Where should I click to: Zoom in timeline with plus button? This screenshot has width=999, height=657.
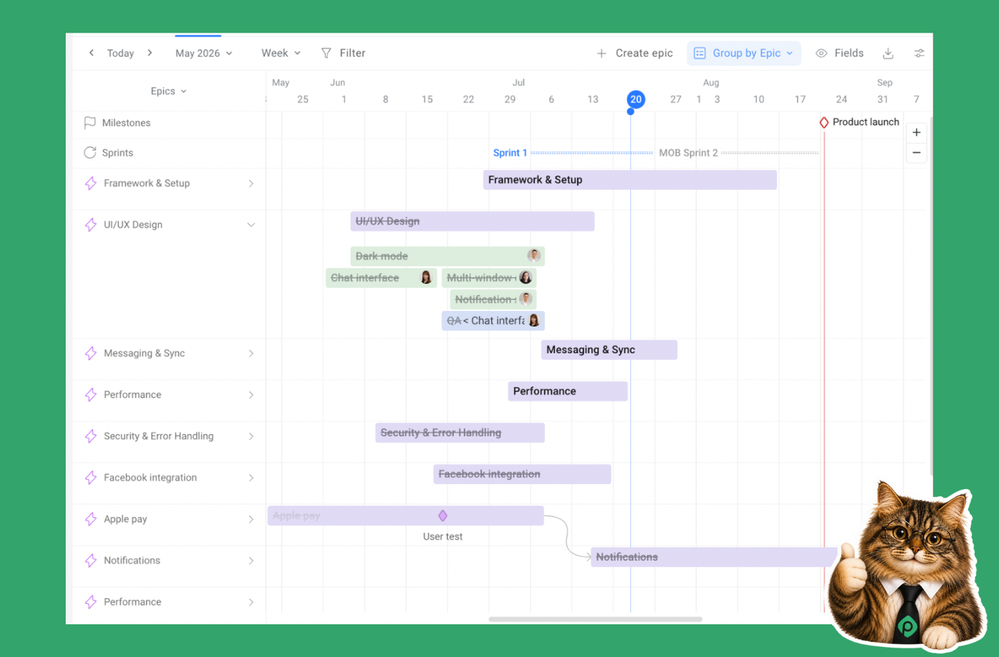tap(916, 133)
